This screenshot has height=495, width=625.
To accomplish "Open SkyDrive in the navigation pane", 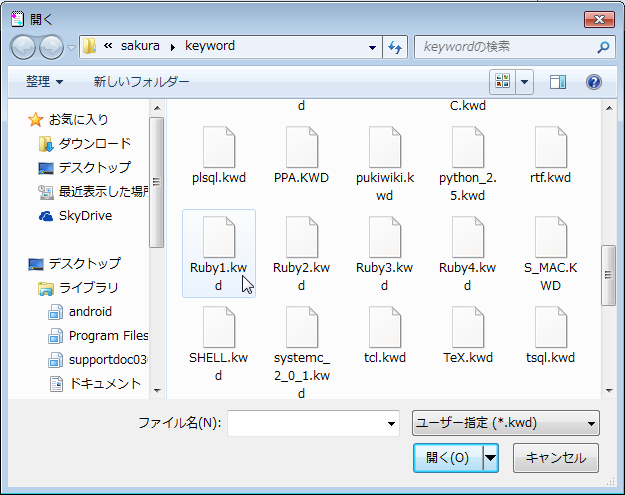I will tap(76, 216).
